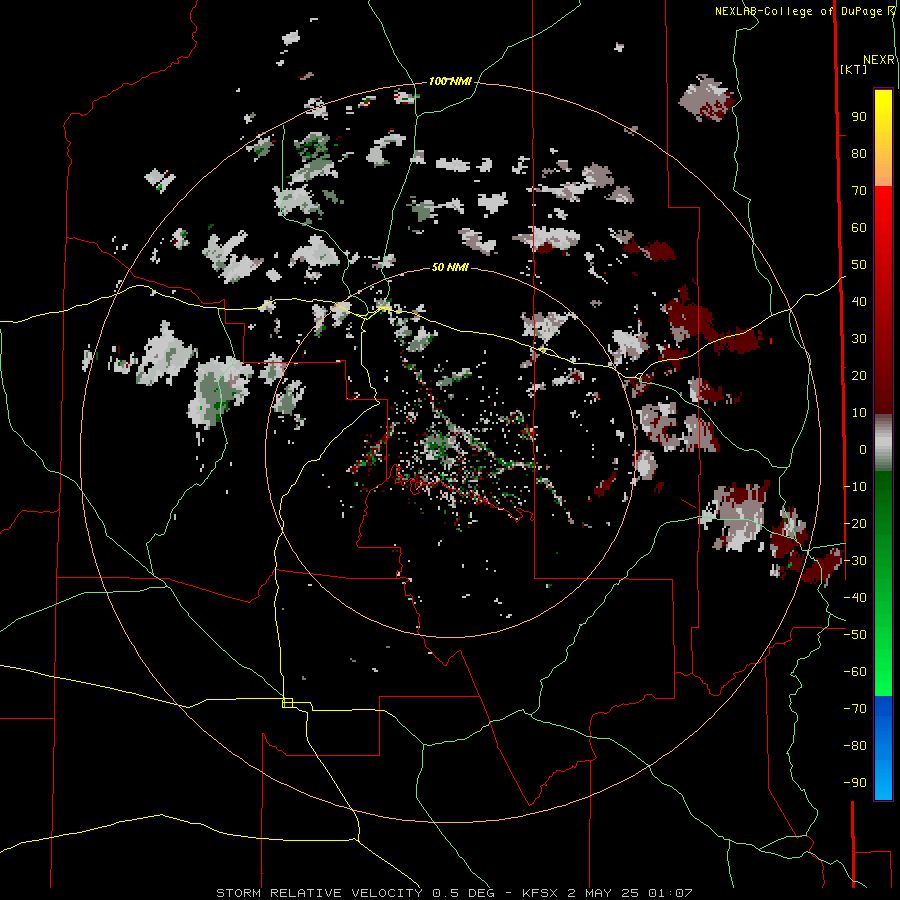
Task: Click the positive 10 scale value
Action: (859, 413)
